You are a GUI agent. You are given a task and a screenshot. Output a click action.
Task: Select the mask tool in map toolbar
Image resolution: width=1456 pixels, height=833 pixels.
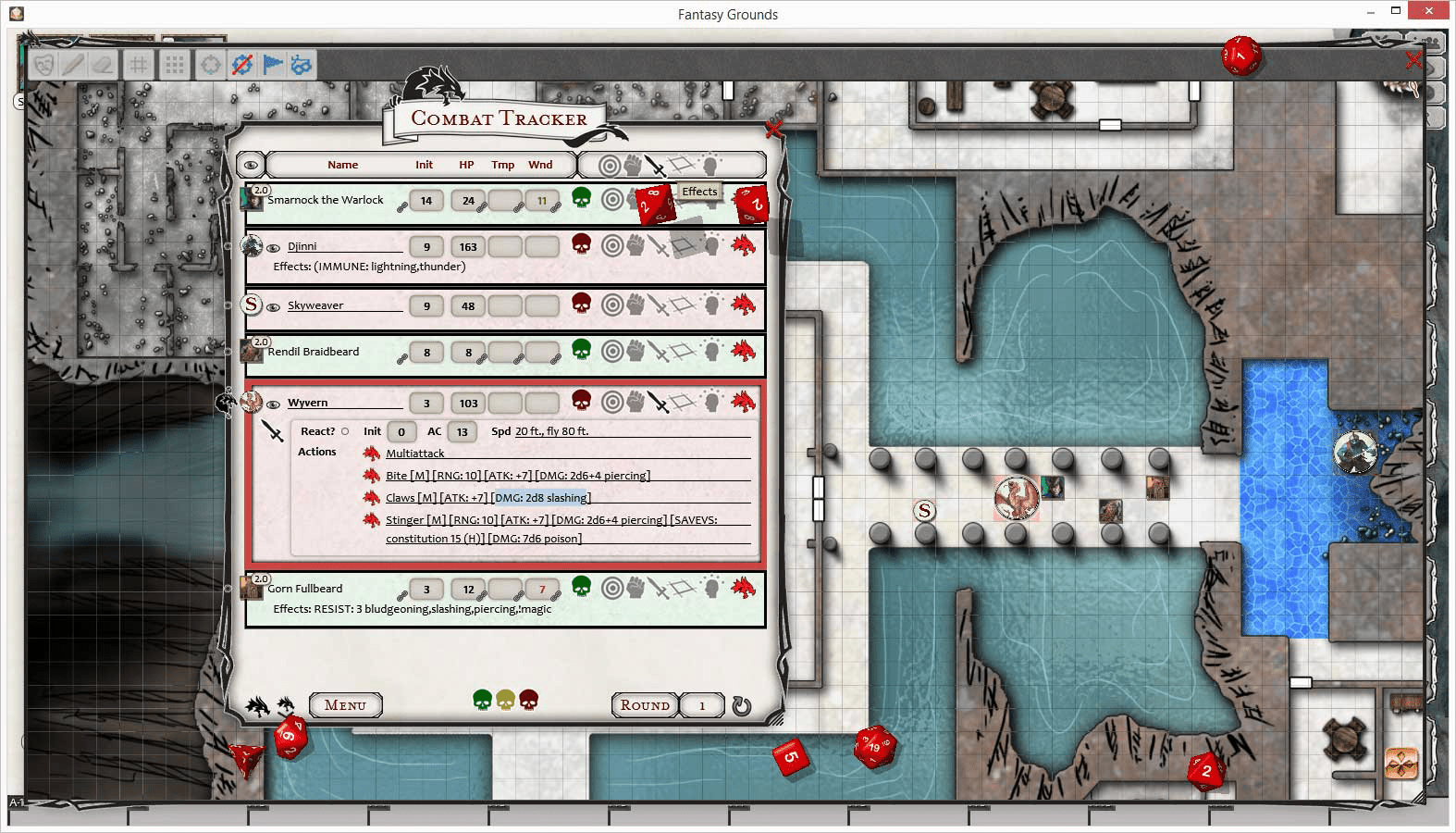pos(43,65)
